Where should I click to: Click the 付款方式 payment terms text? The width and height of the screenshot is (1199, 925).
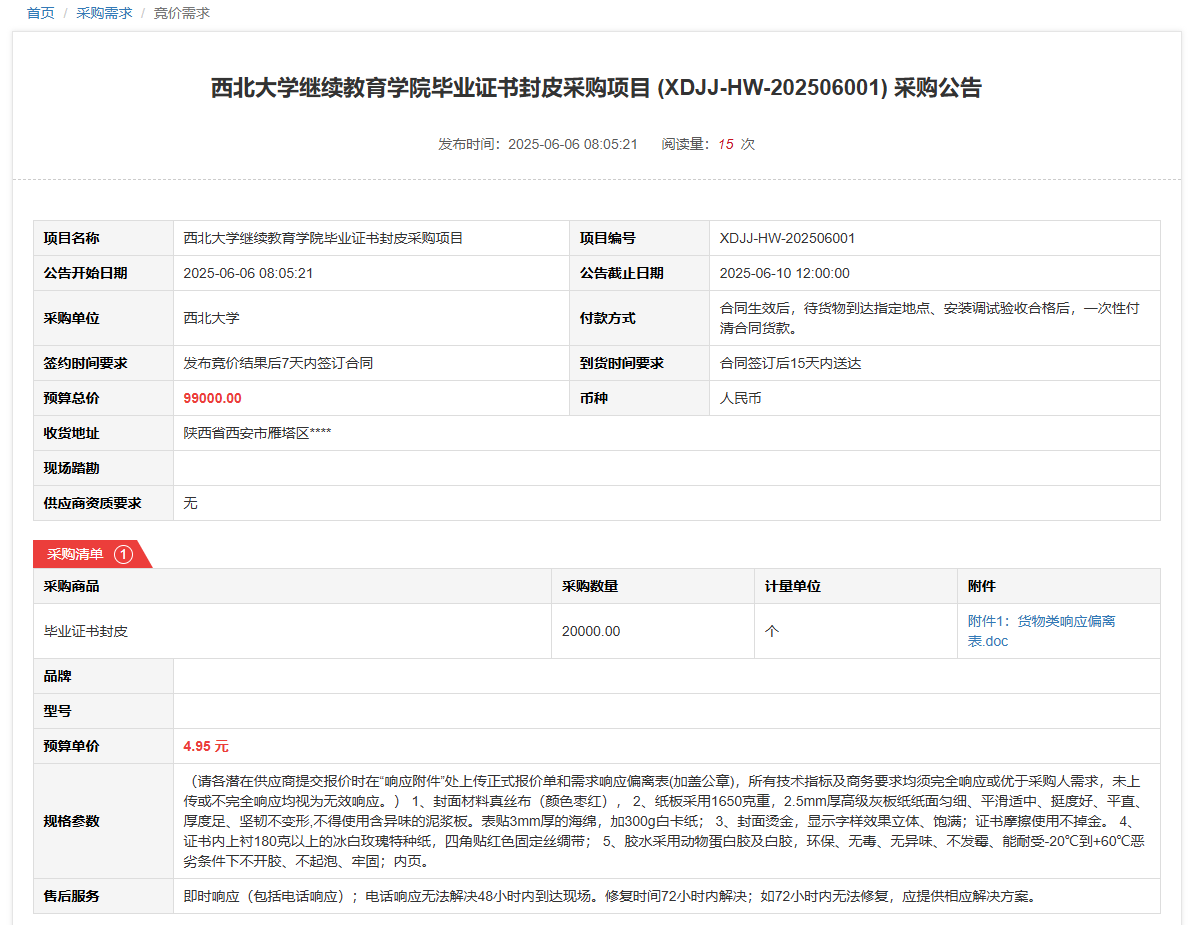[928, 318]
